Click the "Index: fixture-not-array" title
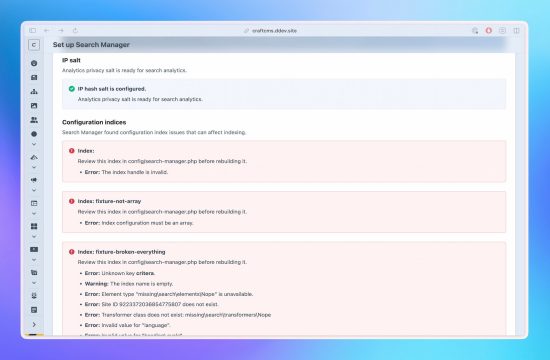Screen dimensions: 550x360 (x=109, y=201)
